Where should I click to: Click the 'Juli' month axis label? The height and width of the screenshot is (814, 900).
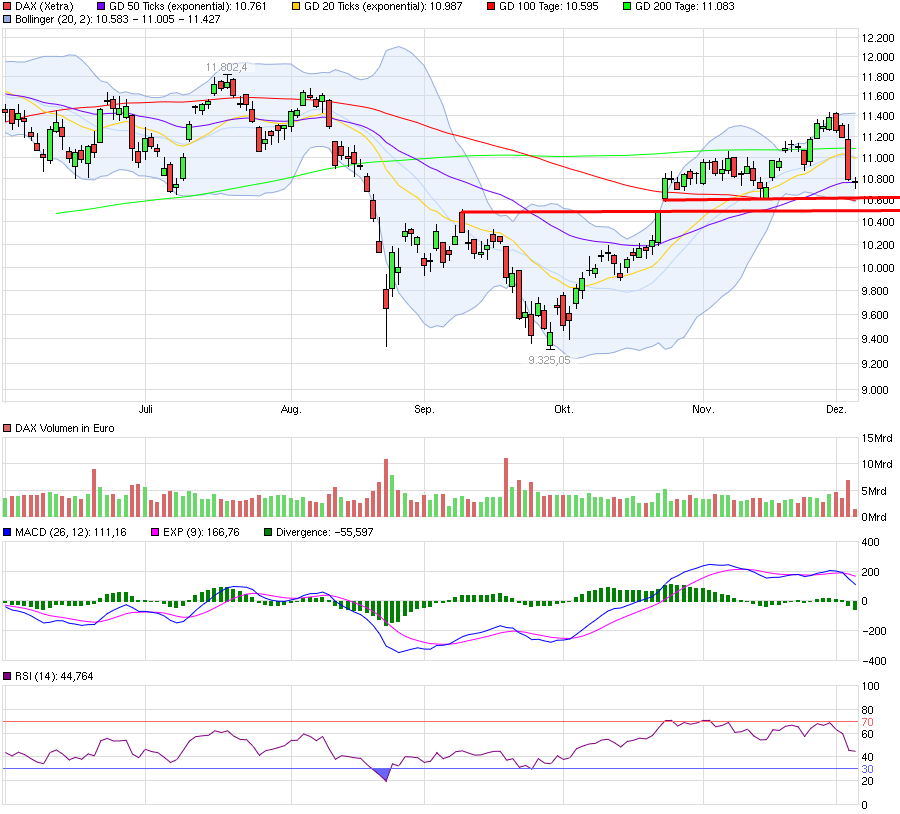click(146, 409)
